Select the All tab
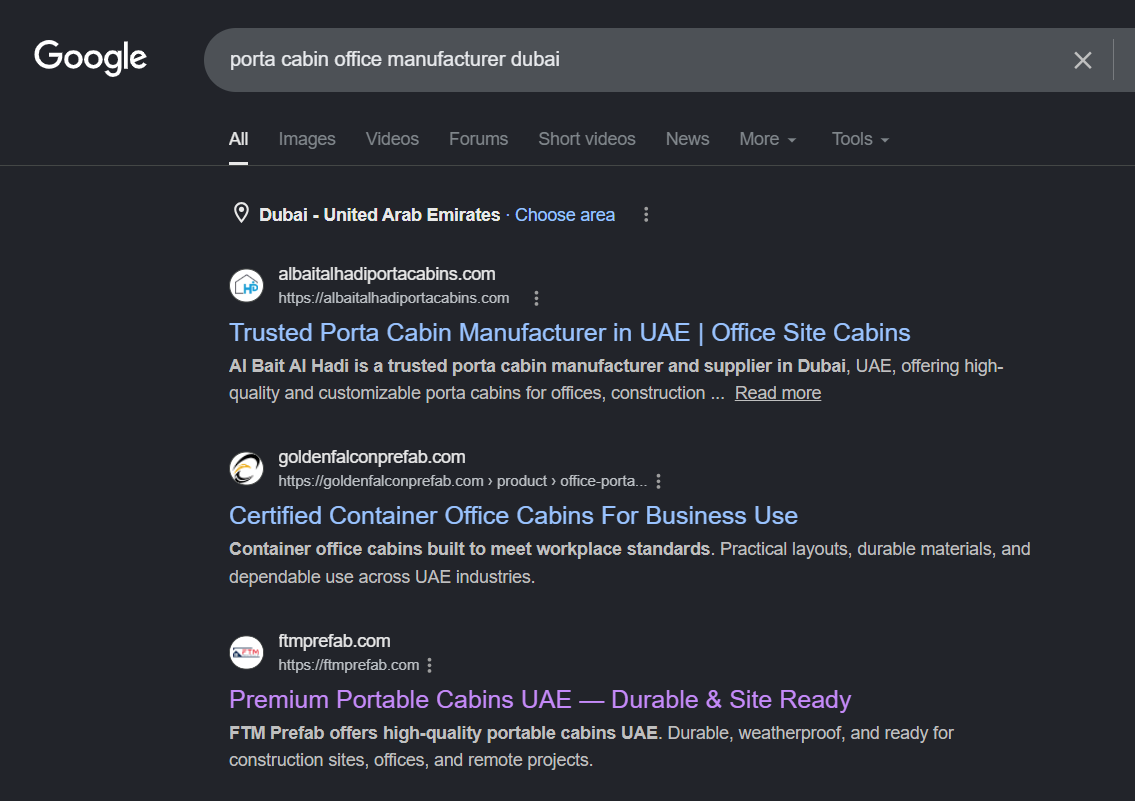The image size is (1135, 801). point(238,139)
